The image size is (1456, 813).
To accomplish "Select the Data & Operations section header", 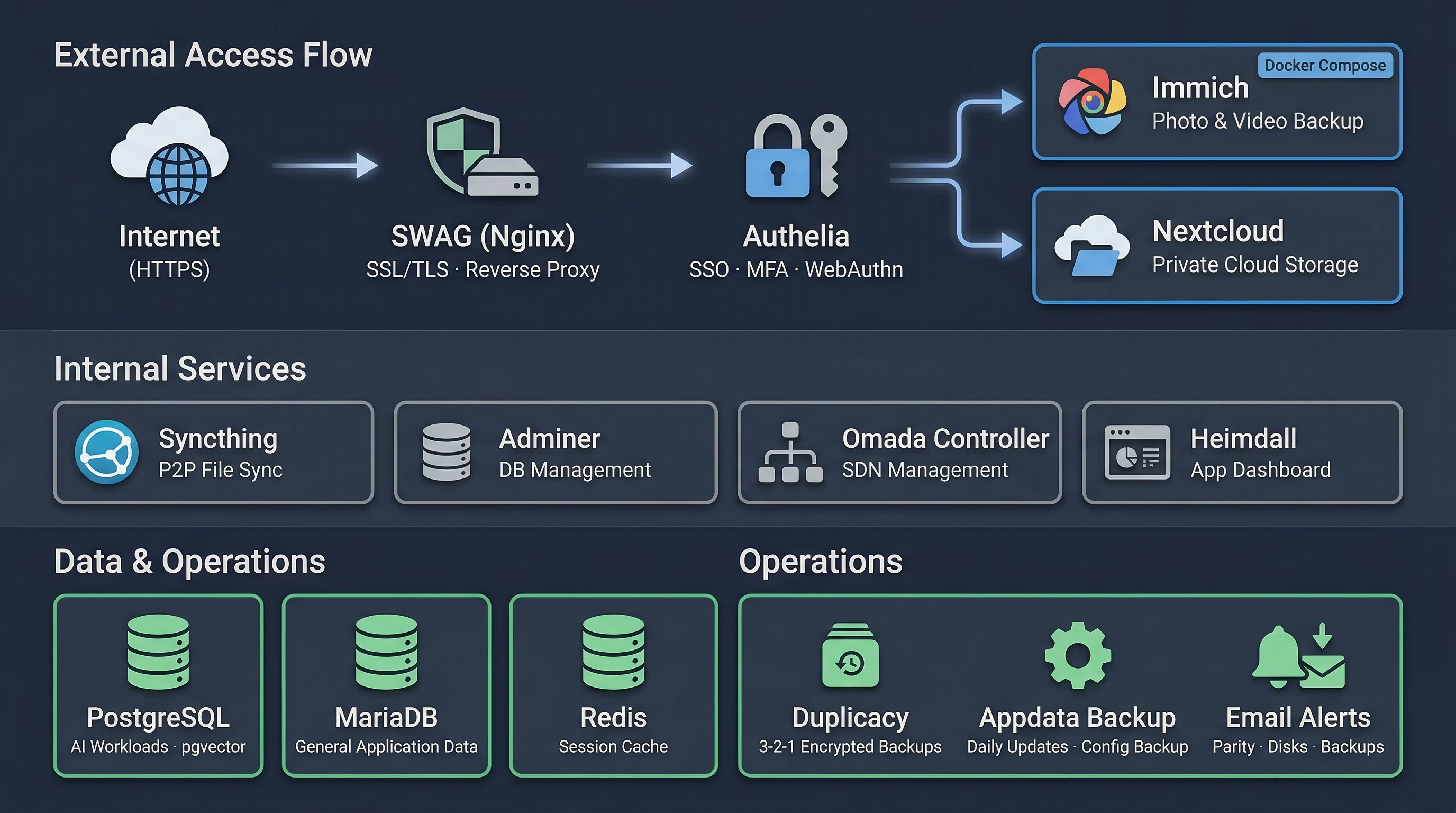I will click(x=189, y=562).
